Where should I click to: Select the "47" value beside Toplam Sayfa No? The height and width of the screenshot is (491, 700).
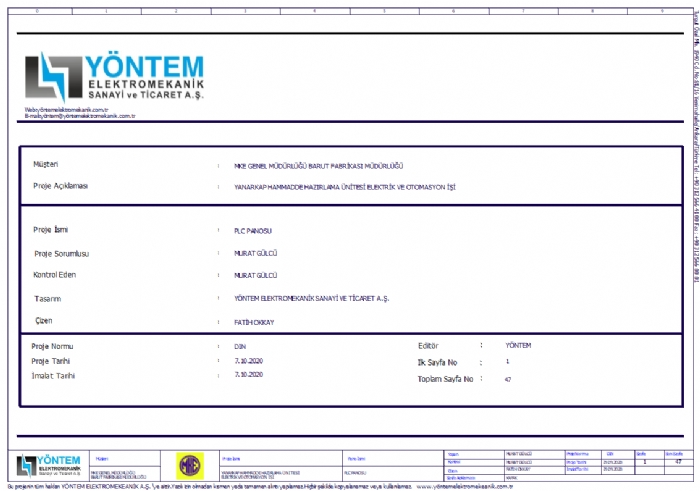point(508,379)
